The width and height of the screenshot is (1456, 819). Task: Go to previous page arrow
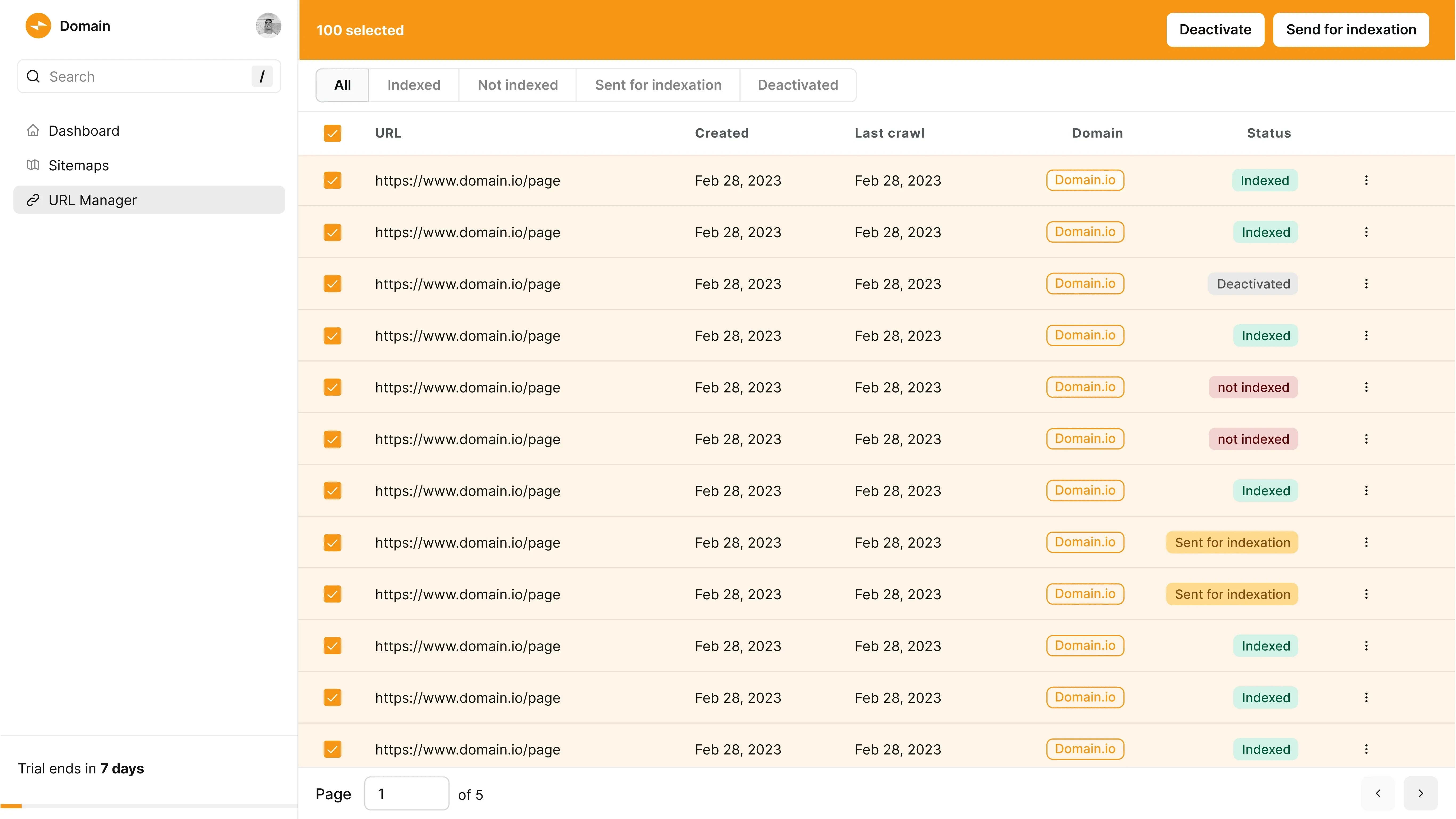click(1378, 794)
